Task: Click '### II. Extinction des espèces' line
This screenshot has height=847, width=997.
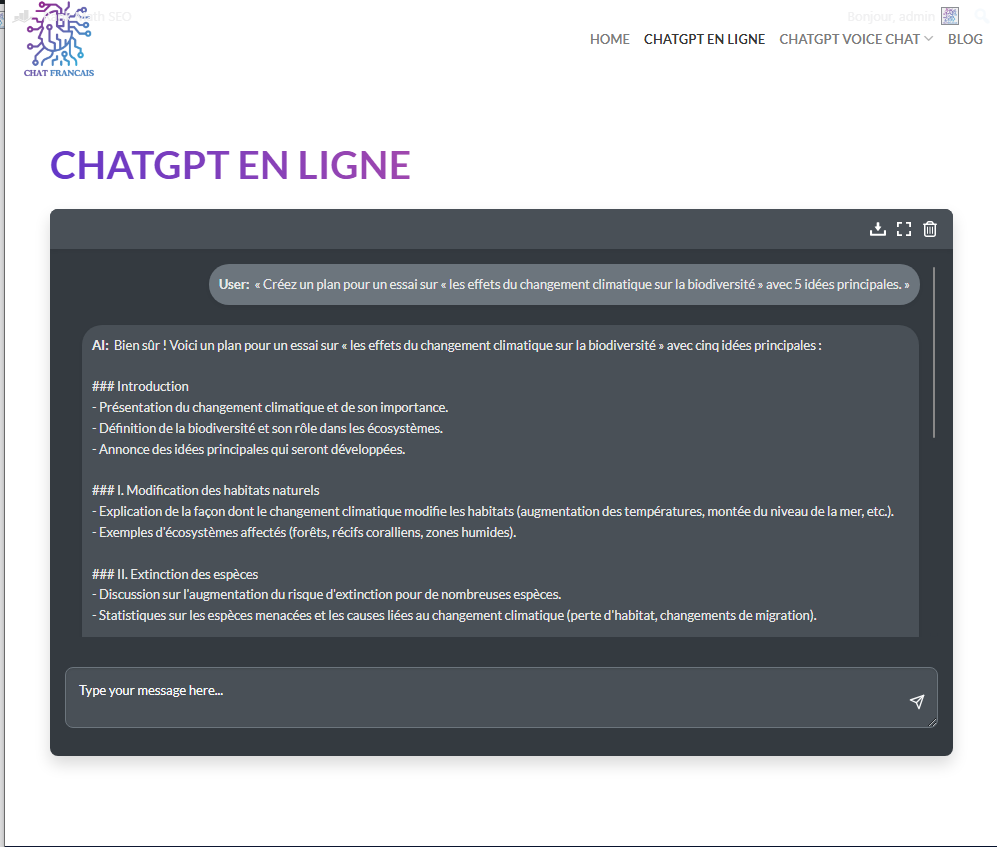Action: [x=175, y=574]
